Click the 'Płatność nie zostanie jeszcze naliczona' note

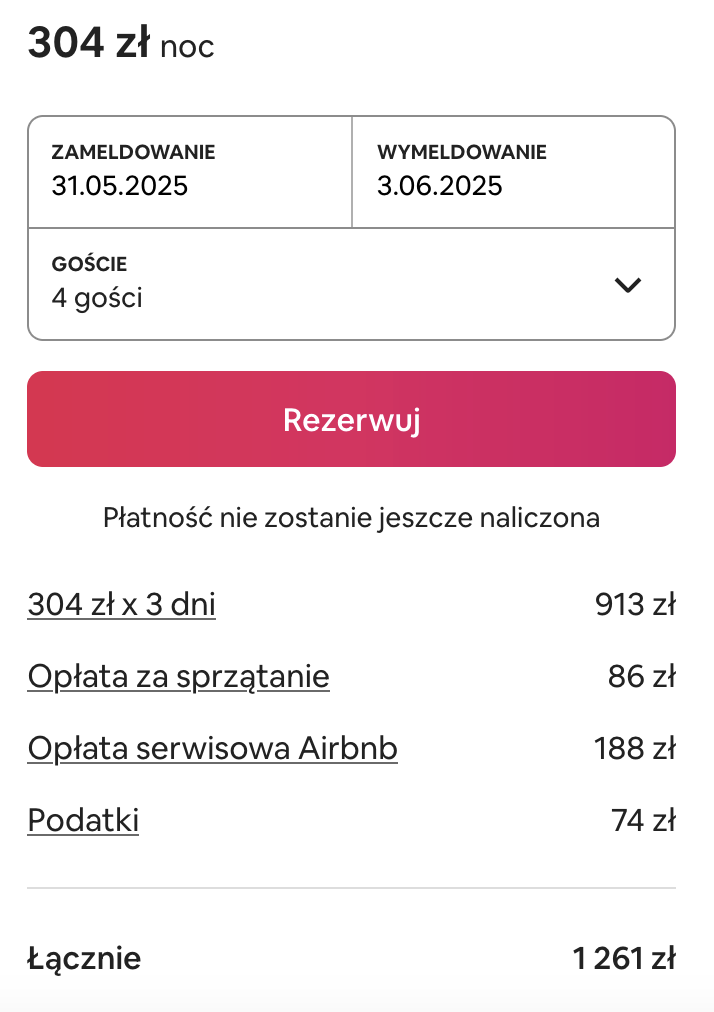pyautogui.click(x=351, y=518)
